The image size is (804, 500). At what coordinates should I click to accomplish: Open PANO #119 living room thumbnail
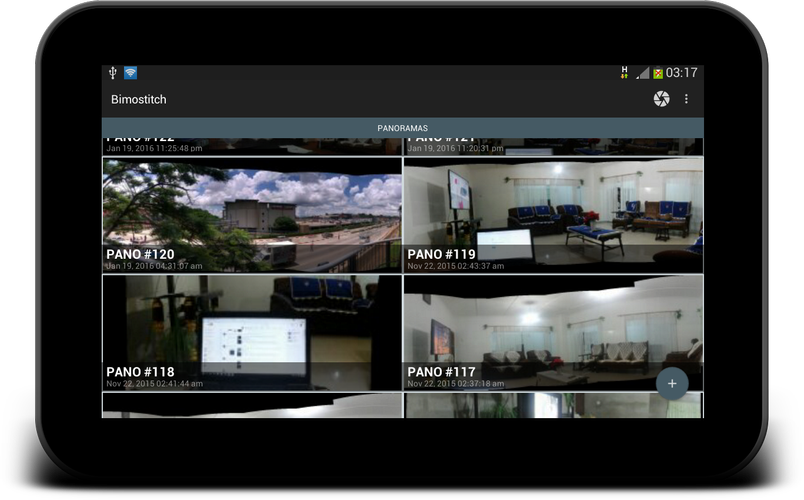pos(553,215)
